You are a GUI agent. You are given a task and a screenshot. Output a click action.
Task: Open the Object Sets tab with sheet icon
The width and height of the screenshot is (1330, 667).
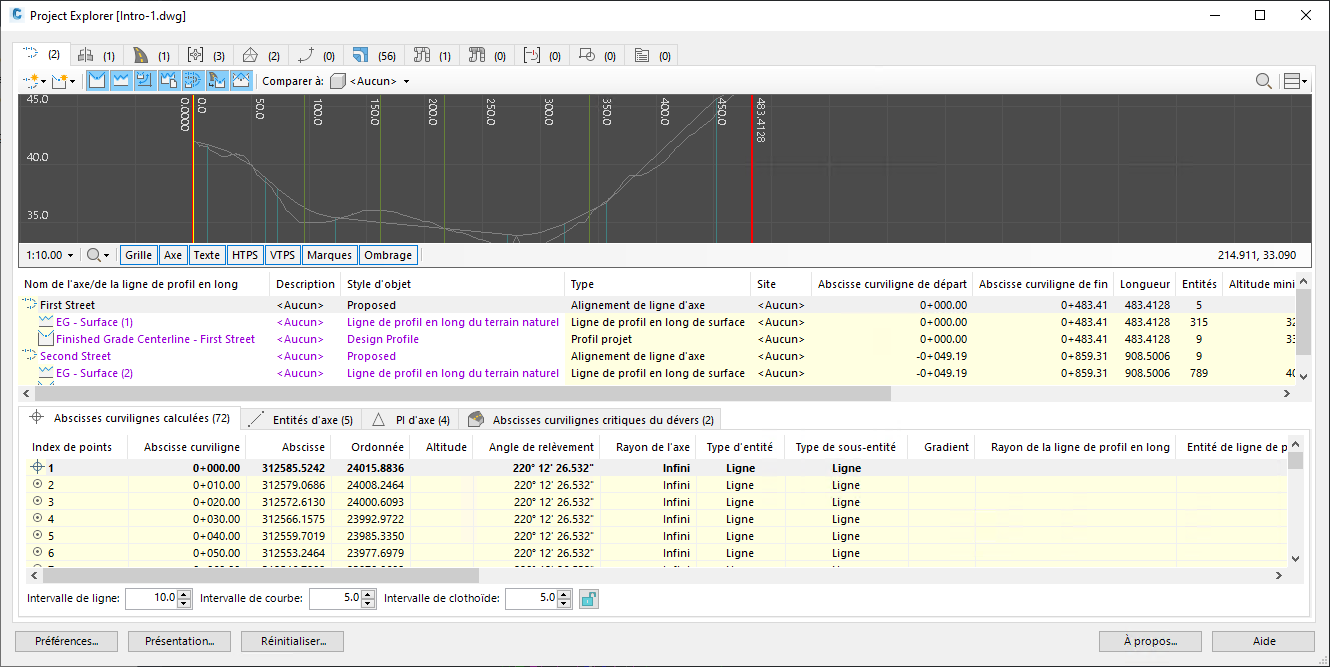tap(653, 55)
